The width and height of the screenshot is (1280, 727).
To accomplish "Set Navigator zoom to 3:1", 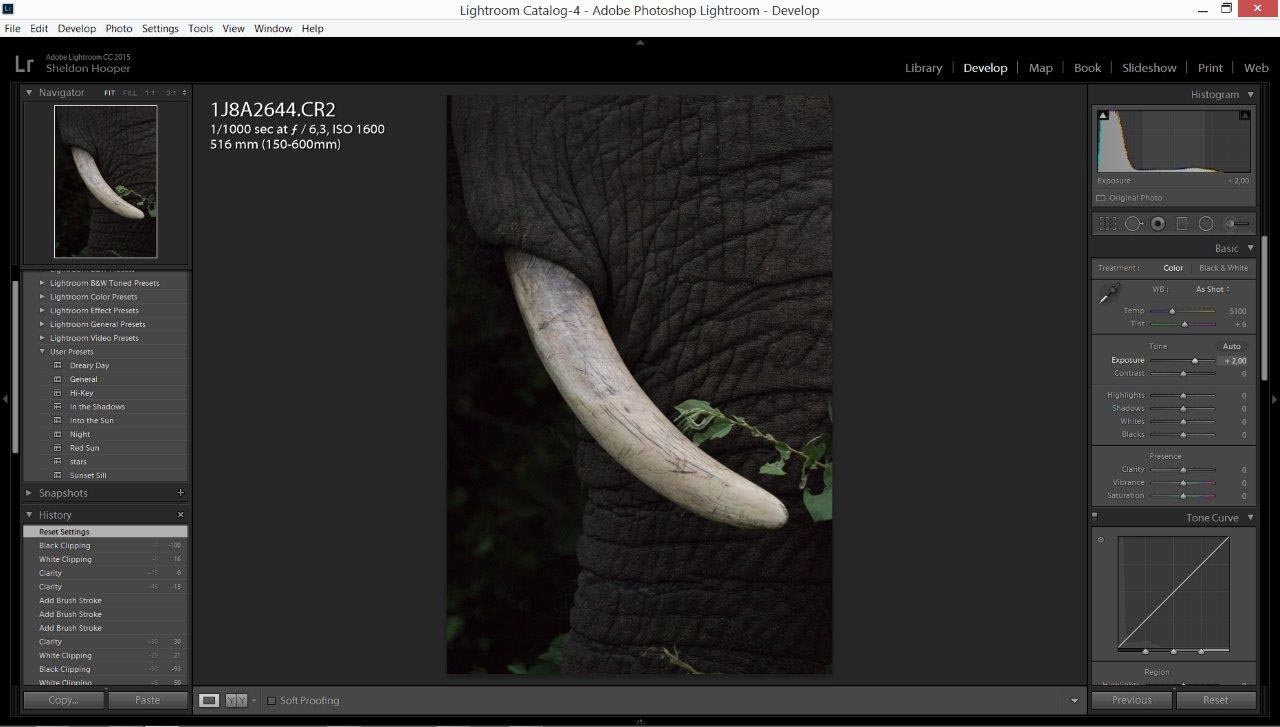I will tap(171, 93).
